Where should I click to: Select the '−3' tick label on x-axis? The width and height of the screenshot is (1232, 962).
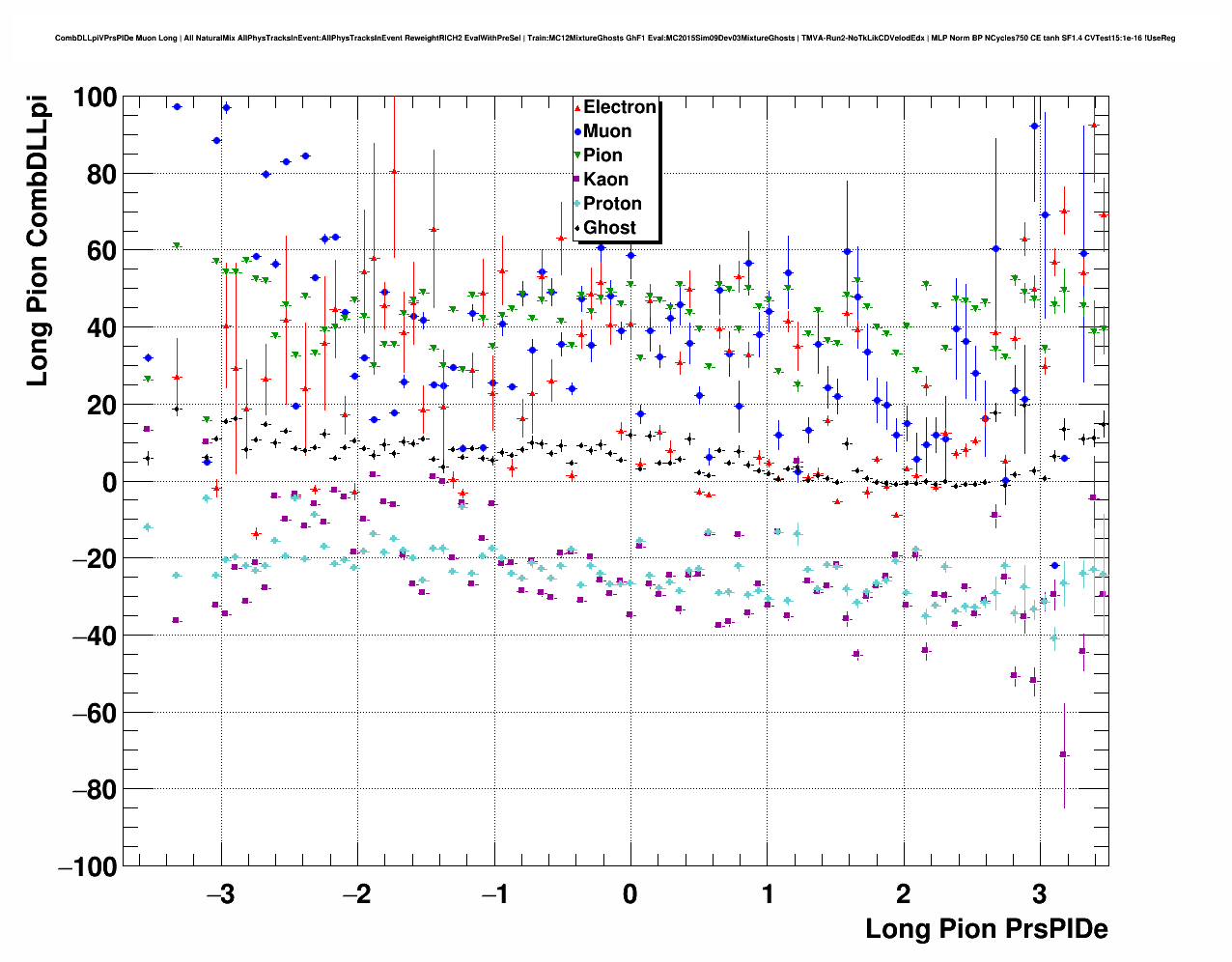point(221,894)
